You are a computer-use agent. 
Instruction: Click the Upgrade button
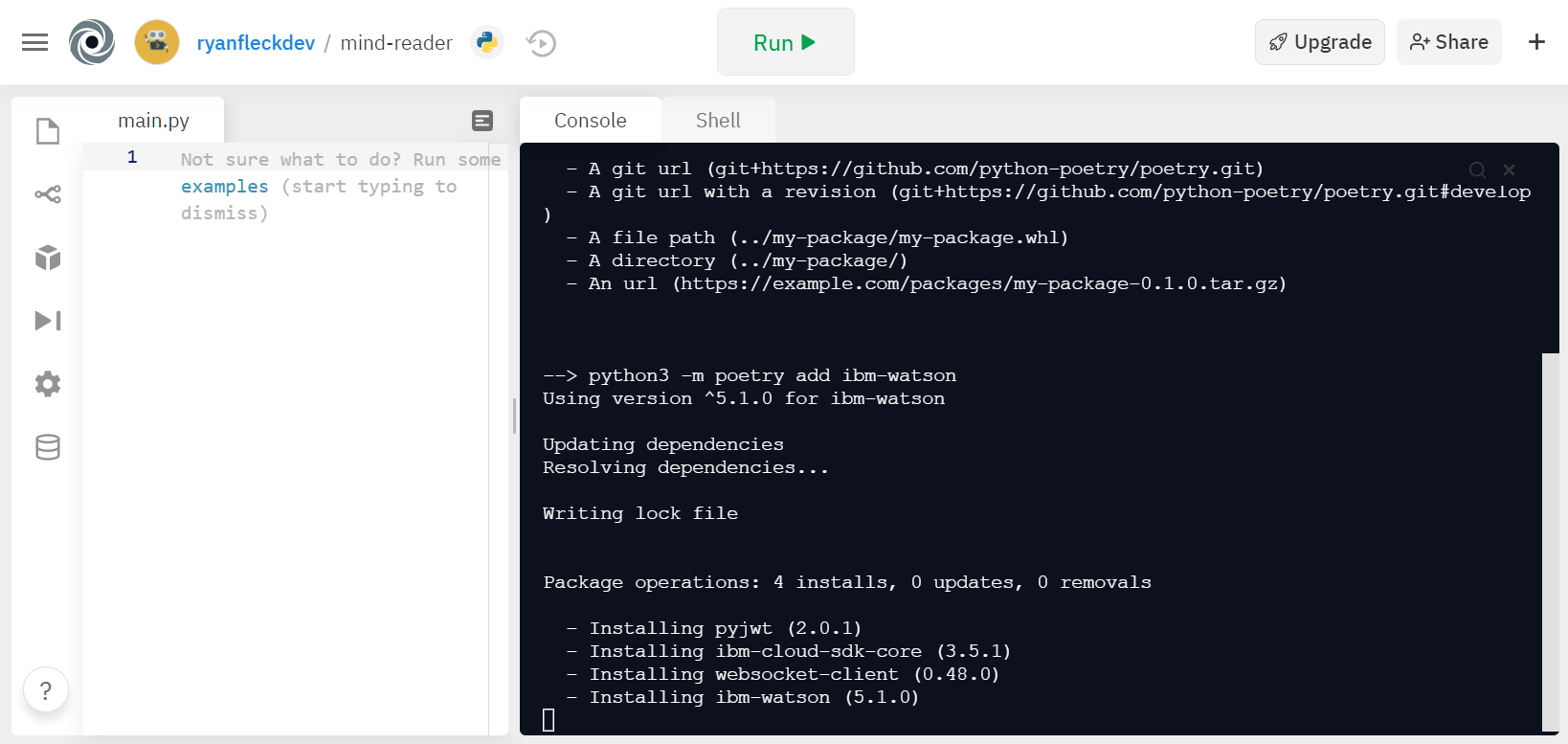tap(1319, 42)
